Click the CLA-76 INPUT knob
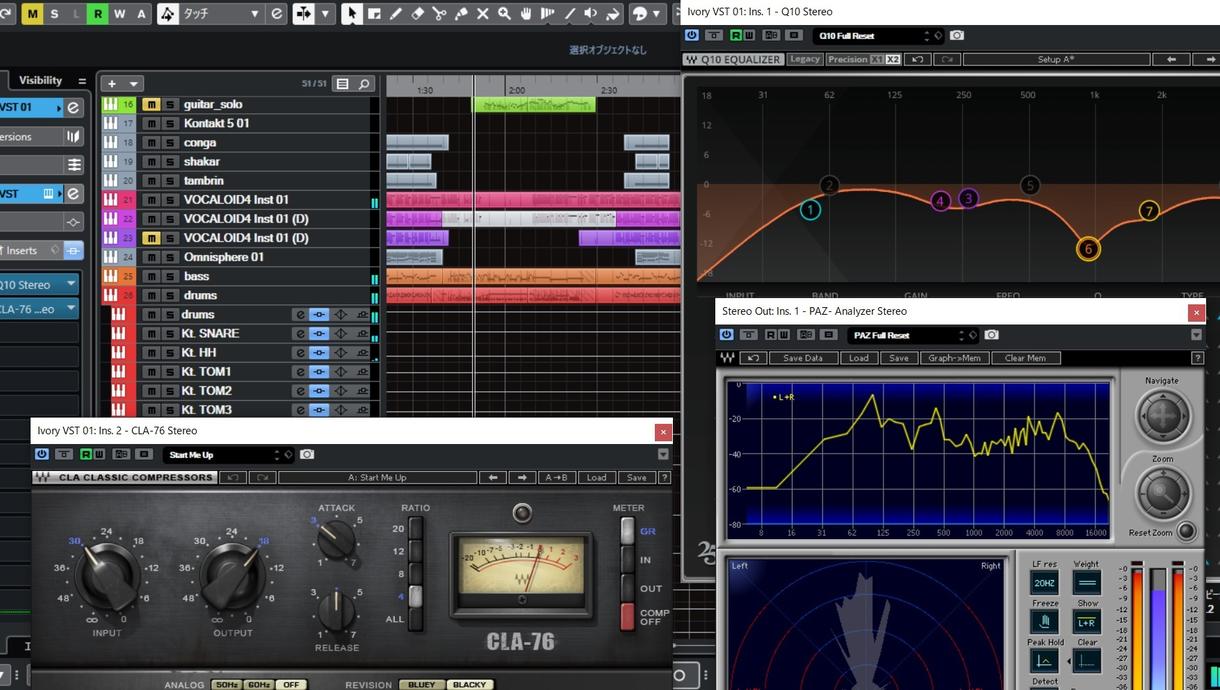Image resolution: width=1220 pixels, height=690 pixels. click(x=107, y=576)
